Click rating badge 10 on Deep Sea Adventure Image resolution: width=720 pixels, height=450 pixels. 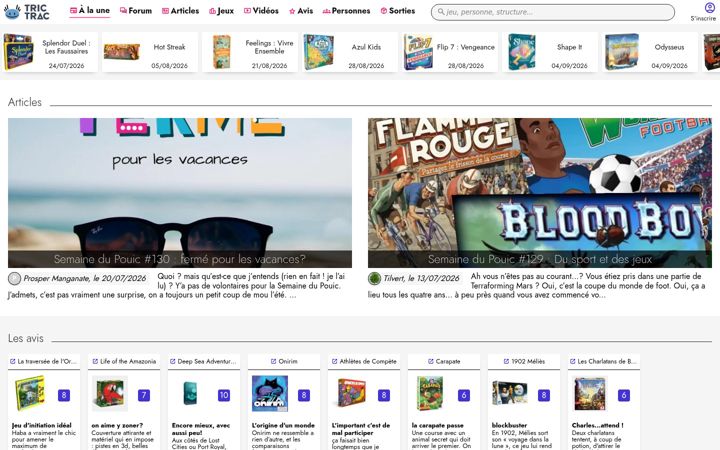[x=224, y=395]
